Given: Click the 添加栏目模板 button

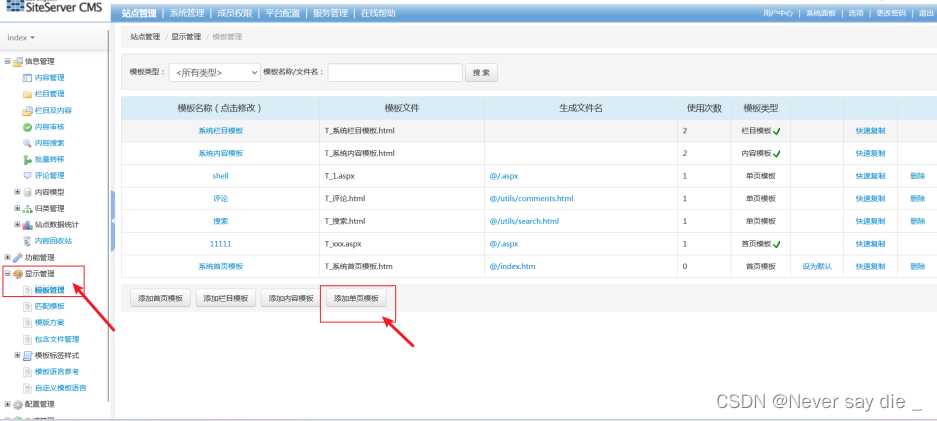Looking at the screenshot, I should (x=226, y=299).
